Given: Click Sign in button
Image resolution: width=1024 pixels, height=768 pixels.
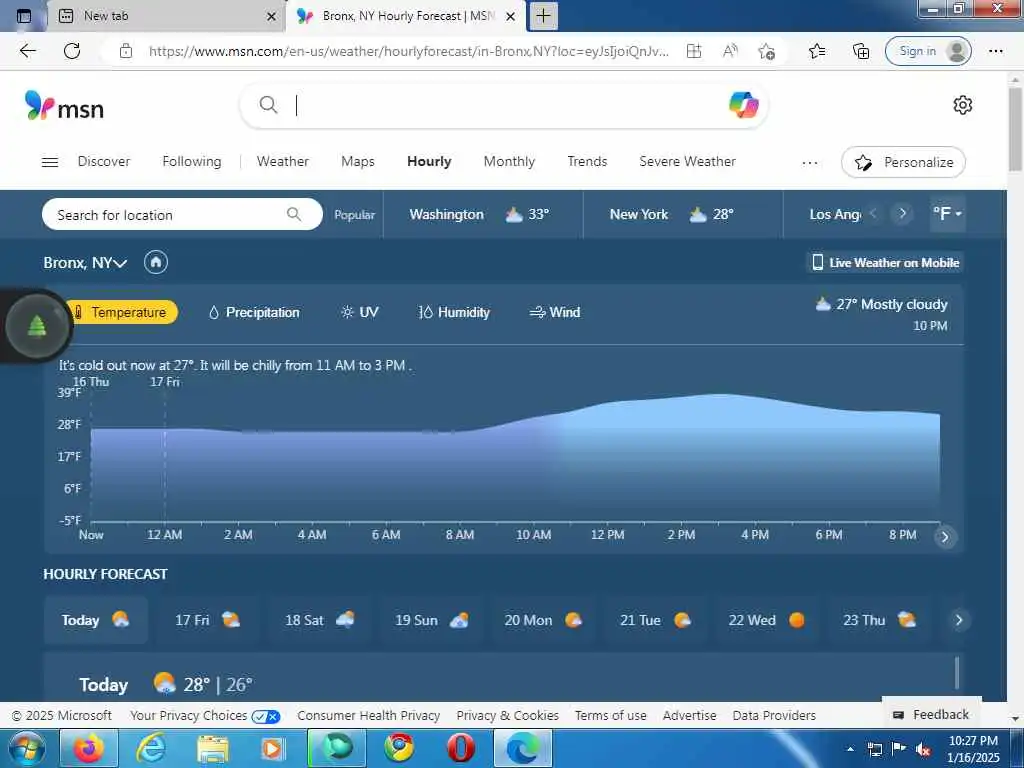Looking at the screenshot, I should pos(928,51).
